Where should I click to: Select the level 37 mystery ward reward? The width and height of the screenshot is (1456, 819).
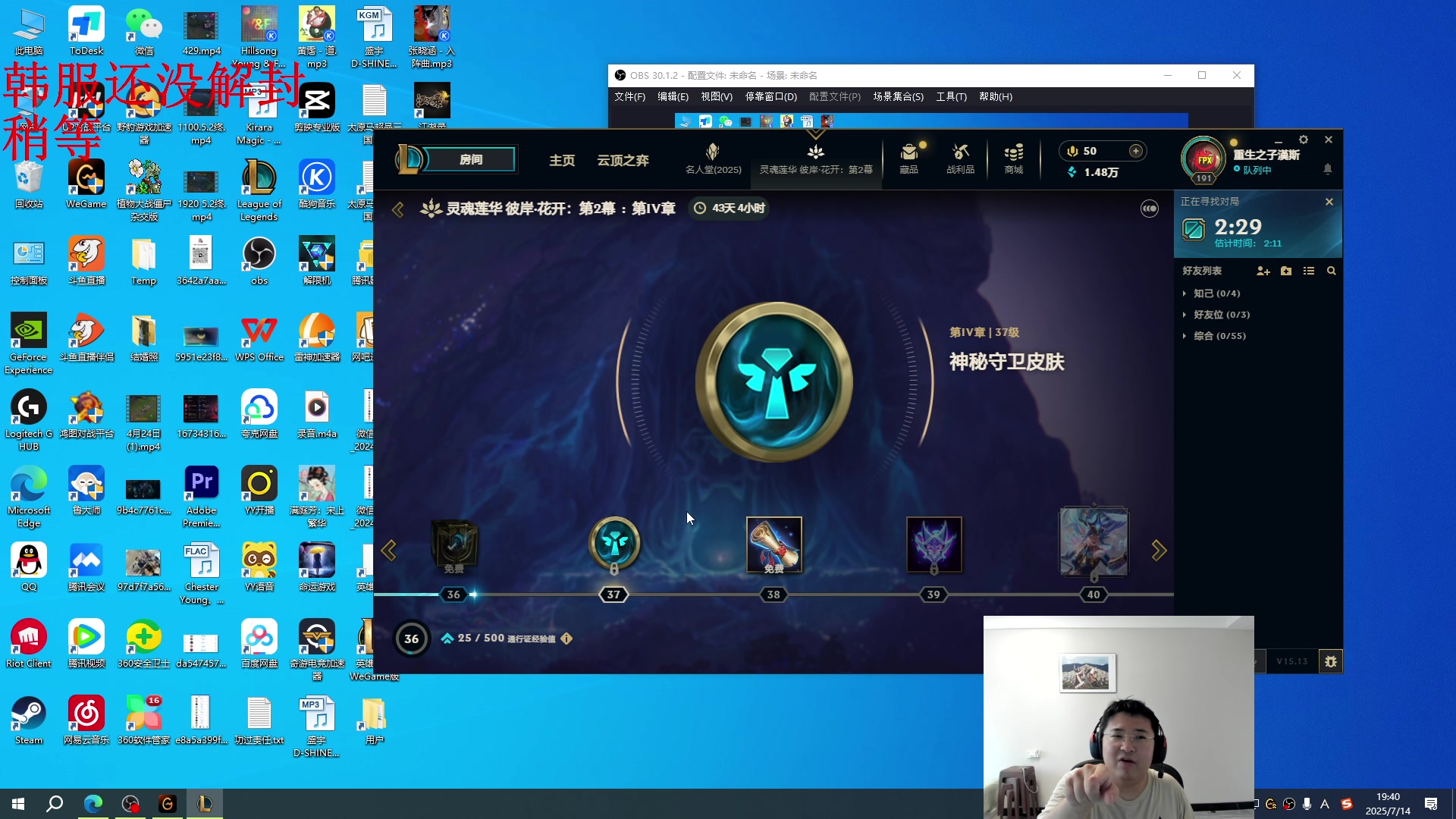pos(614,544)
